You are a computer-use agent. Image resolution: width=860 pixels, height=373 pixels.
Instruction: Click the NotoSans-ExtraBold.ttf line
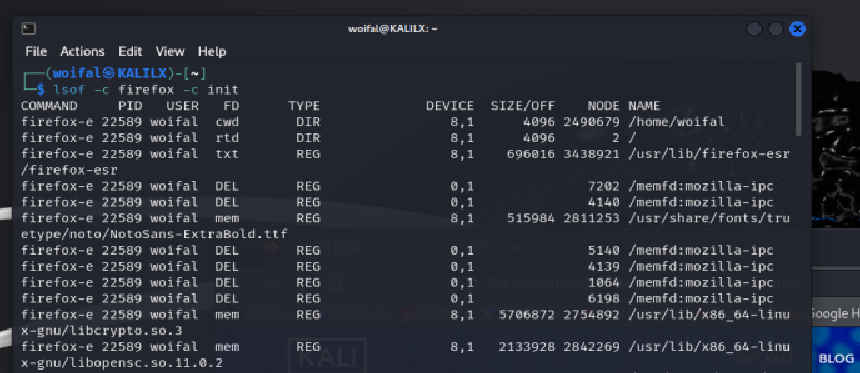[154, 234]
